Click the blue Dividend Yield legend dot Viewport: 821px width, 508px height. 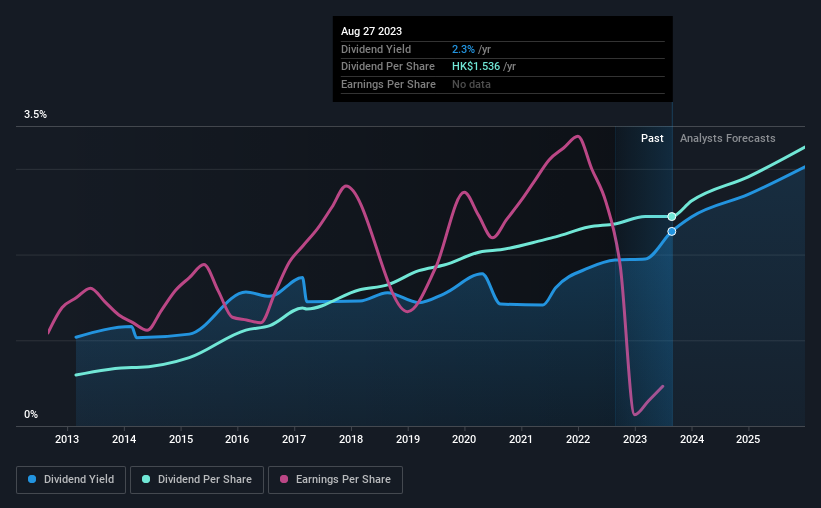pos(32,479)
